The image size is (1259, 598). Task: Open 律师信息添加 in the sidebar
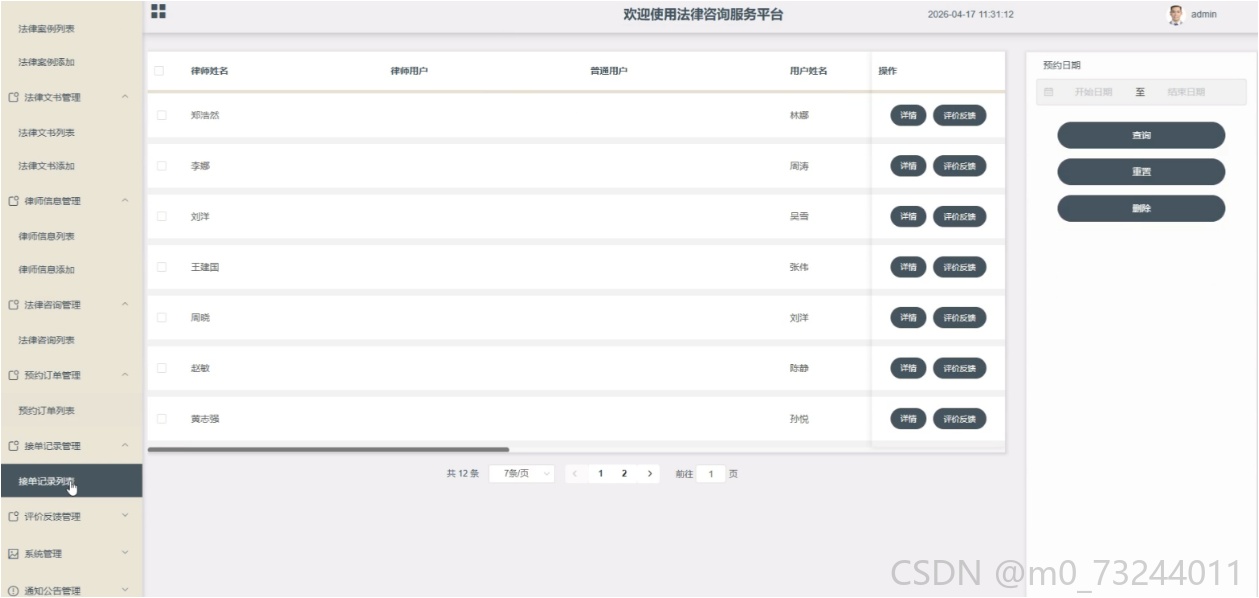tap(47, 270)
